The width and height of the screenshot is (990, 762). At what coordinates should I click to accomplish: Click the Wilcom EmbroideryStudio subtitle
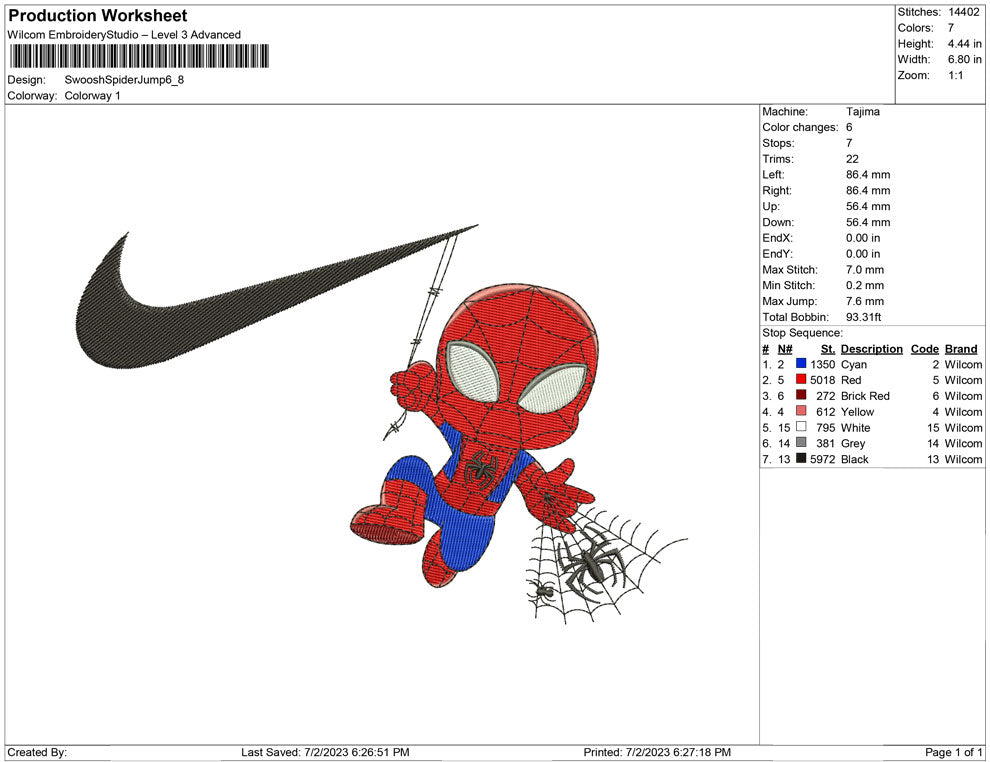coord(124,35)
